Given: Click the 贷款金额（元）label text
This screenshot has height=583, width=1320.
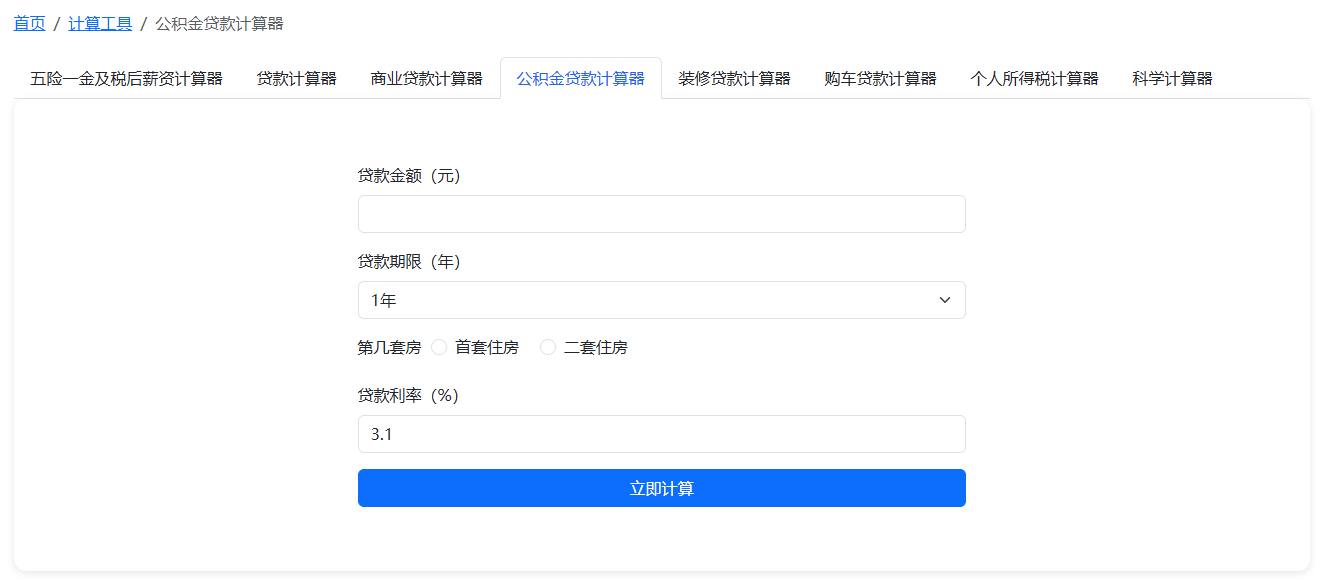Looking at the screenshot, I should (x=408, y=175).
